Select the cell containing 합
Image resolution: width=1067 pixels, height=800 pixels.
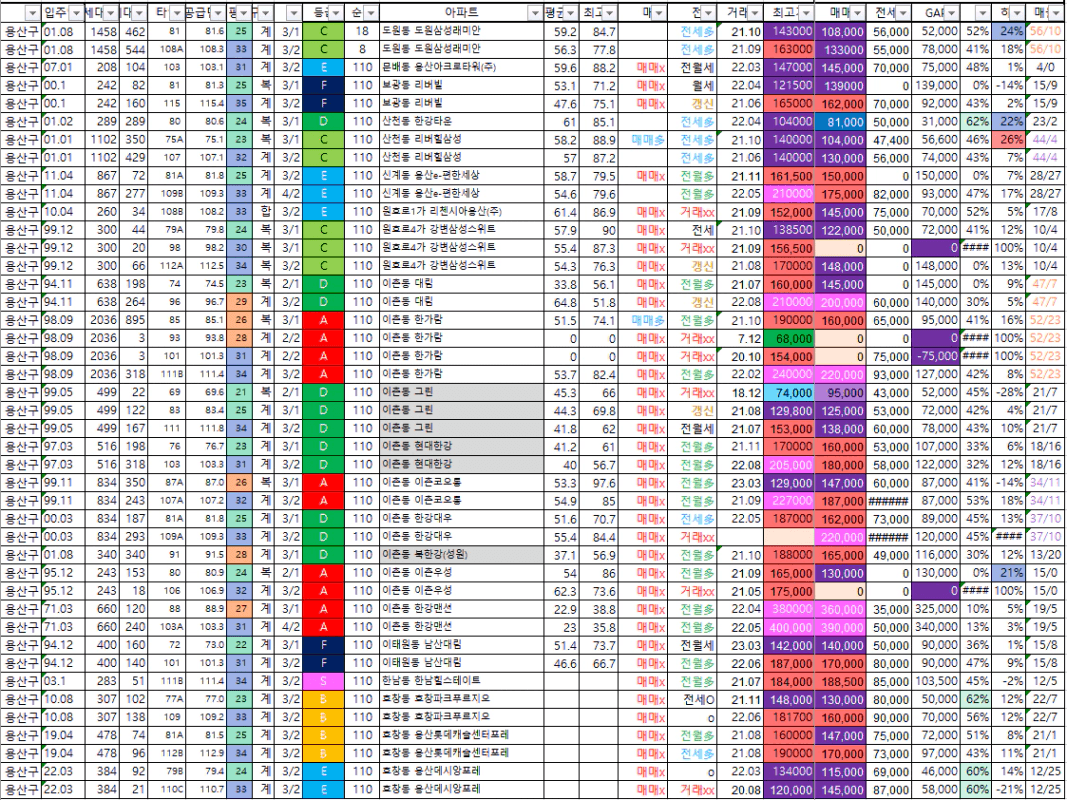(x=265, y=212)
